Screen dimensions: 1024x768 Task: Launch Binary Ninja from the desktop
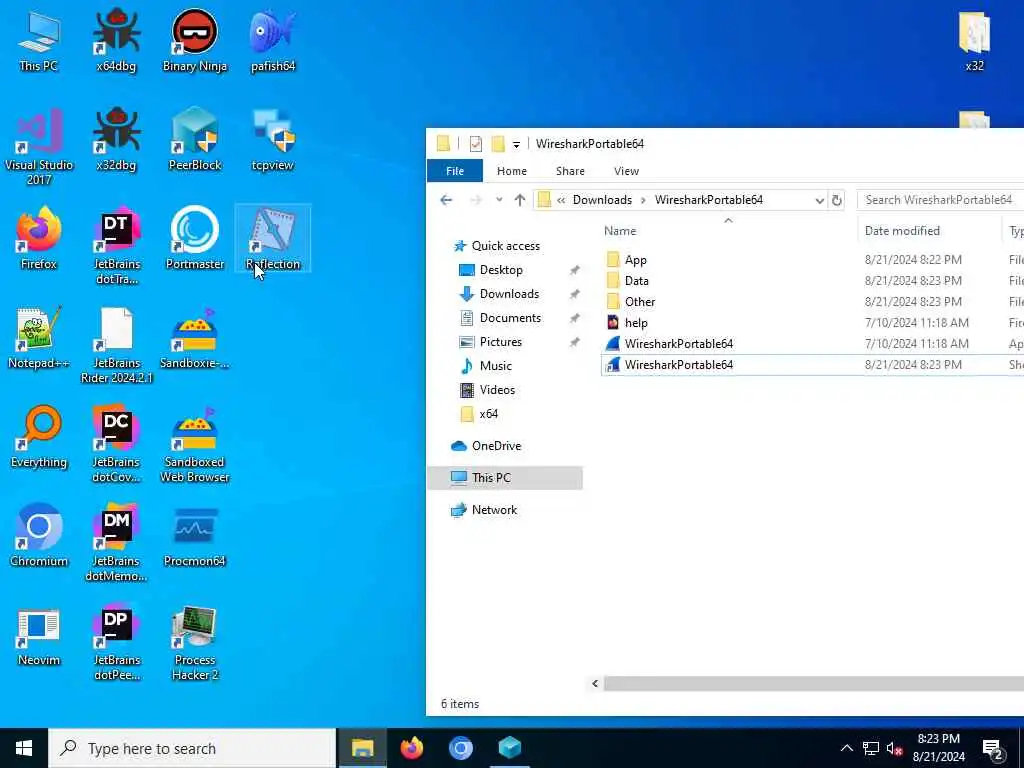click(195, 40)
